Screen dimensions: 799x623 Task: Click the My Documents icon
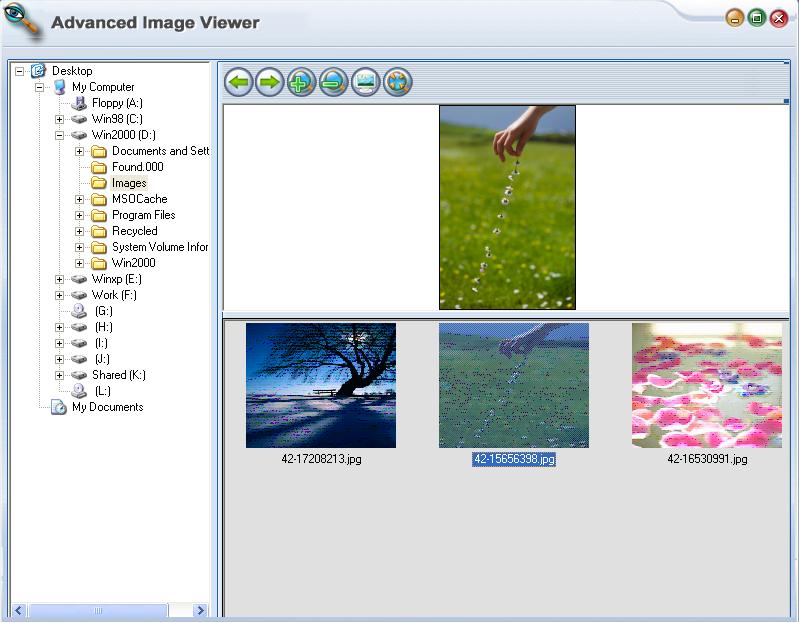[x=59, y=407]
